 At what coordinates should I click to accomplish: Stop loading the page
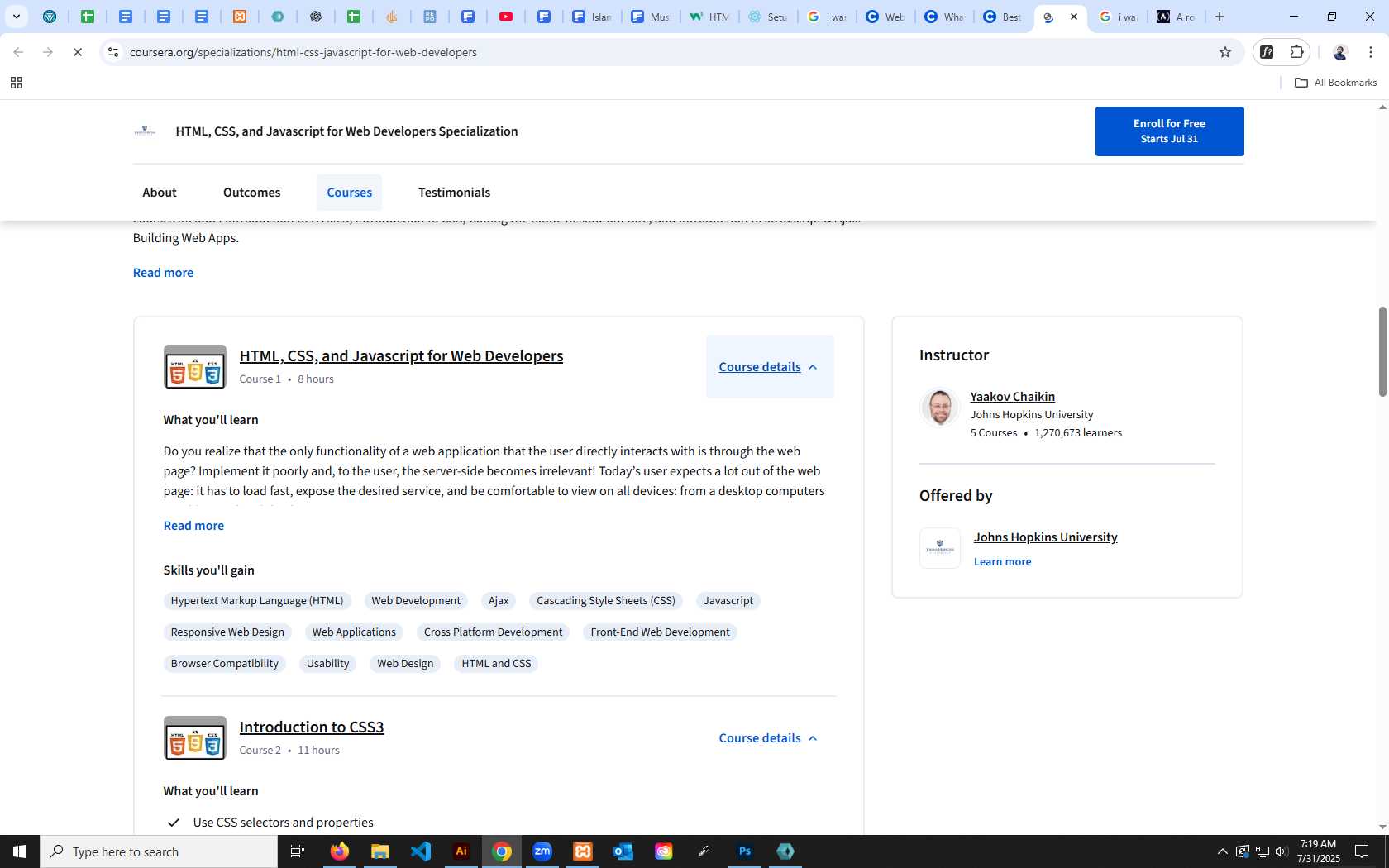click(x=77, y=52)
